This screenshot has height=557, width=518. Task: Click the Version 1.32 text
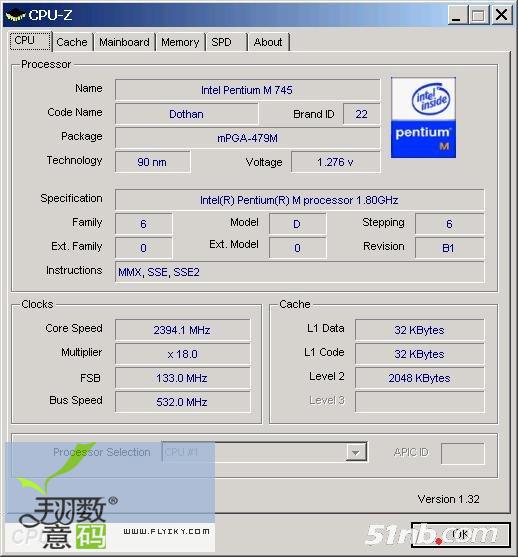[448, 499]
